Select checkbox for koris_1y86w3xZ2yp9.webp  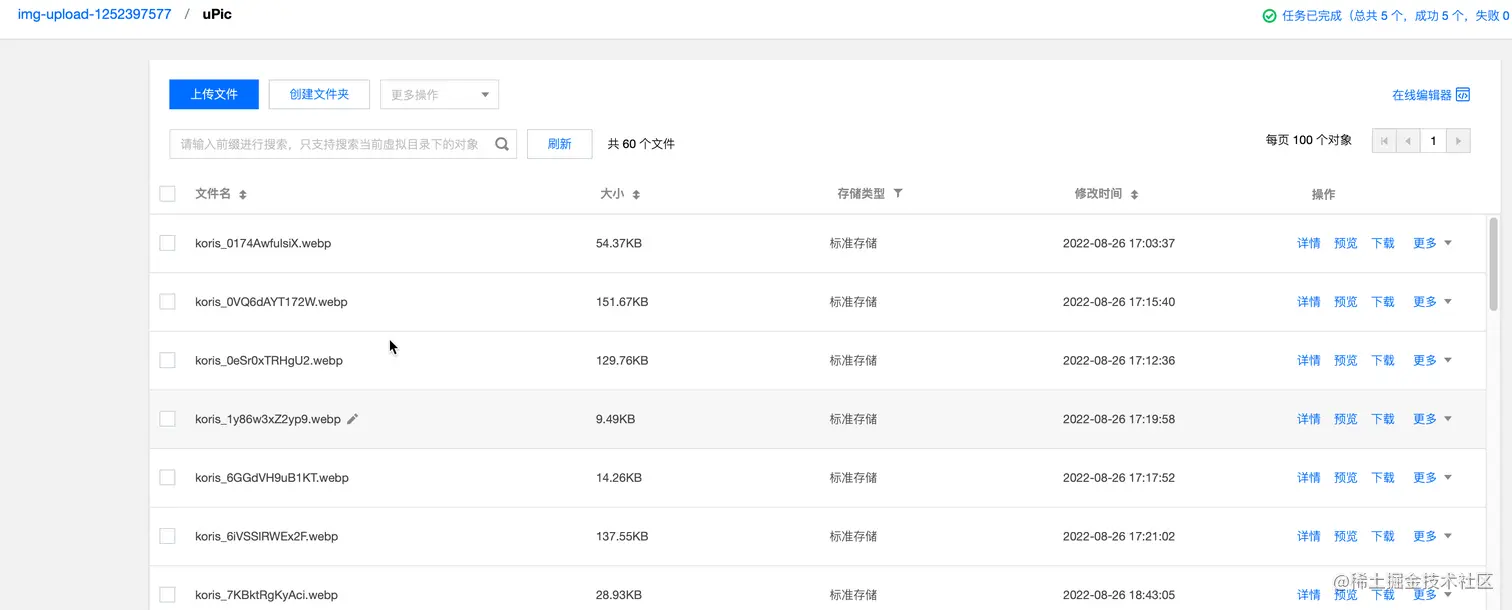click(x=167, y=419)
